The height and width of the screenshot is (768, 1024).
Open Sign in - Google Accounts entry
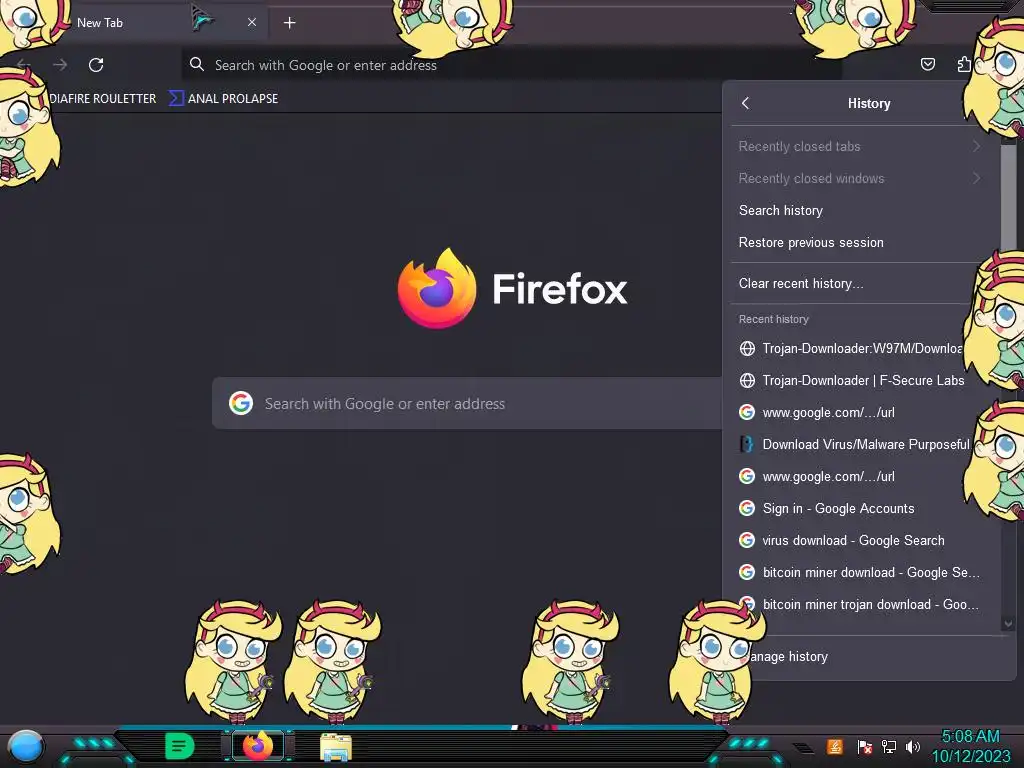(859, 508)
